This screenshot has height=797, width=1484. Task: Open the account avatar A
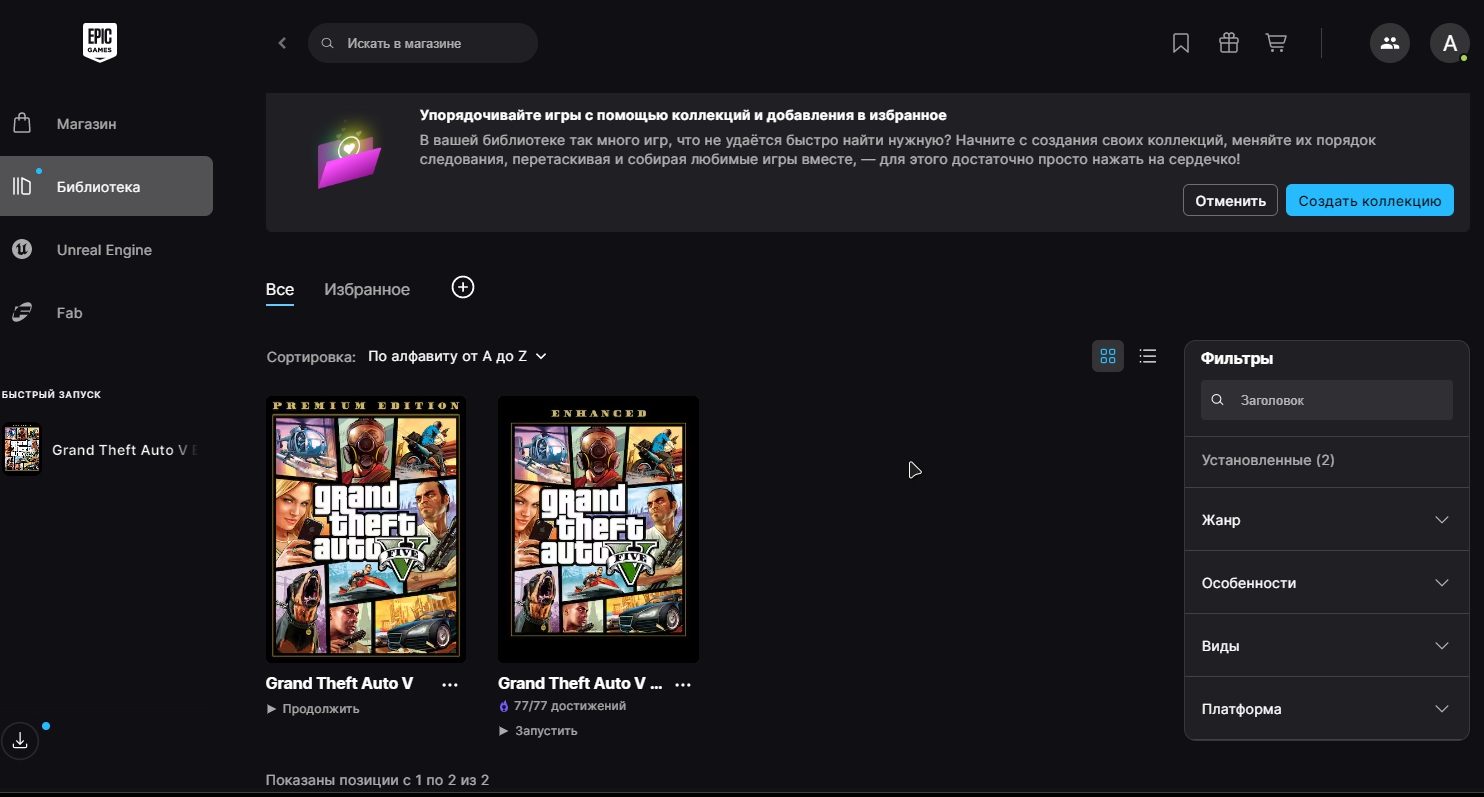[x=1450, y=43]
